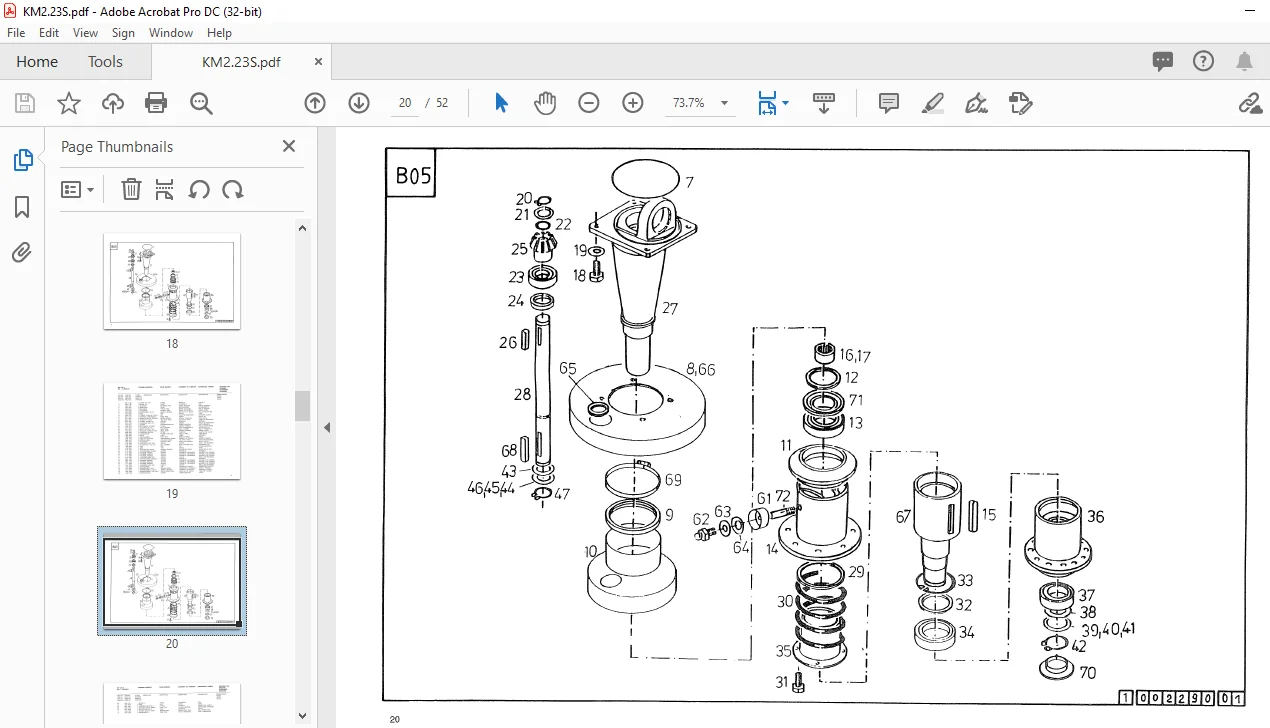Viewport: 1270px width, 728px height.
Task: Switch to the Tools tab
Action: pos(105,61)
